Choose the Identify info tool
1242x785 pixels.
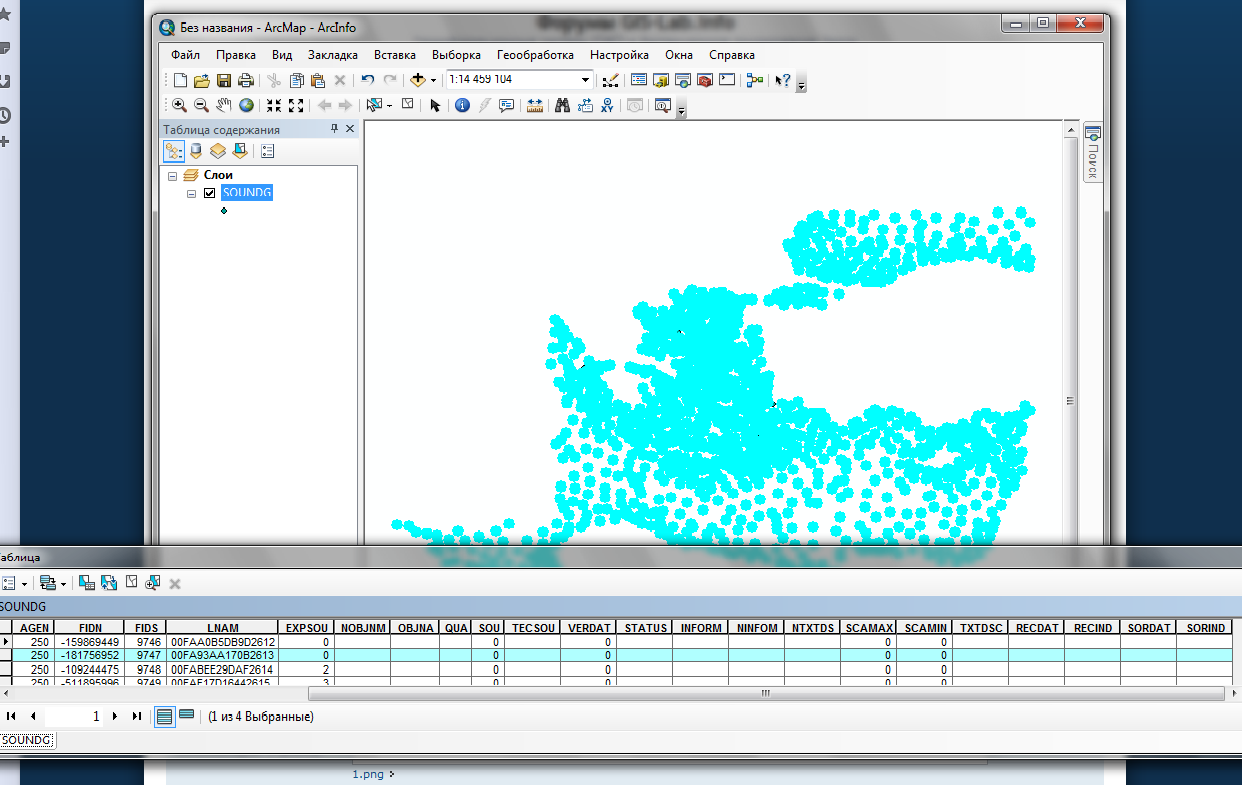(462, 105)
